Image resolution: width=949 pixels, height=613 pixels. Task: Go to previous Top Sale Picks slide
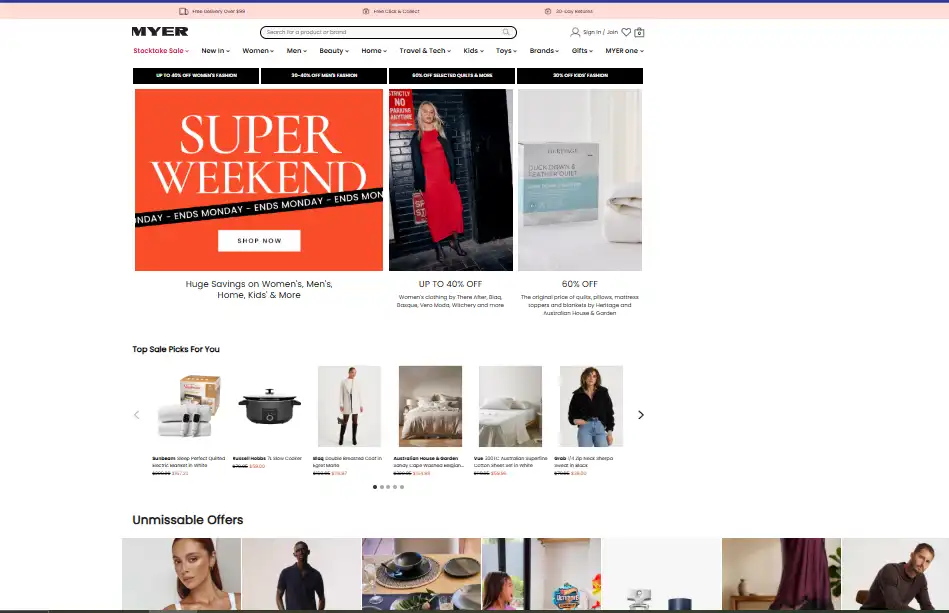(136, 415)
